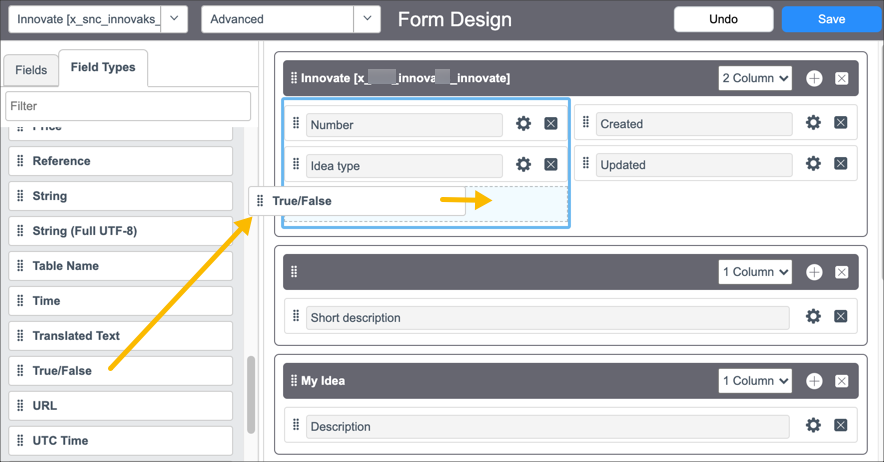Click the Short description field label

[547, 318]
